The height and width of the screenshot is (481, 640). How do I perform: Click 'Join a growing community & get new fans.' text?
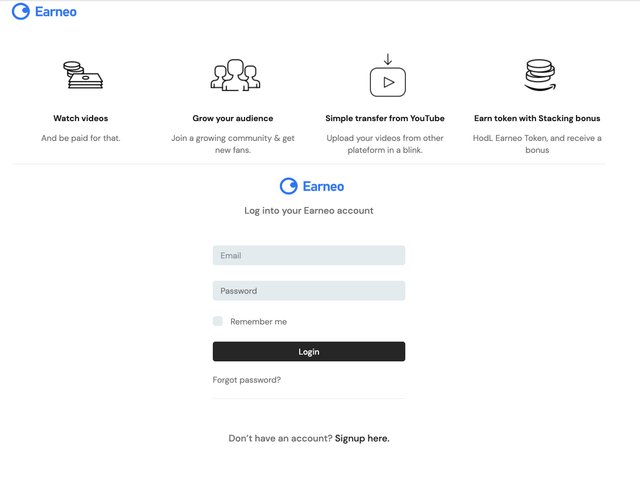[233, 144]
